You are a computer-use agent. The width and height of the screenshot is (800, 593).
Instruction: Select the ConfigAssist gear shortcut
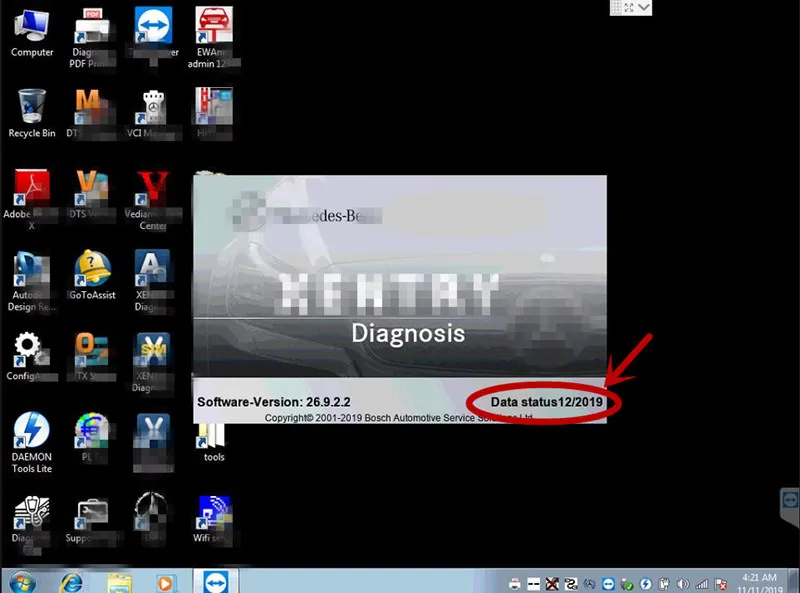(32, 356)
